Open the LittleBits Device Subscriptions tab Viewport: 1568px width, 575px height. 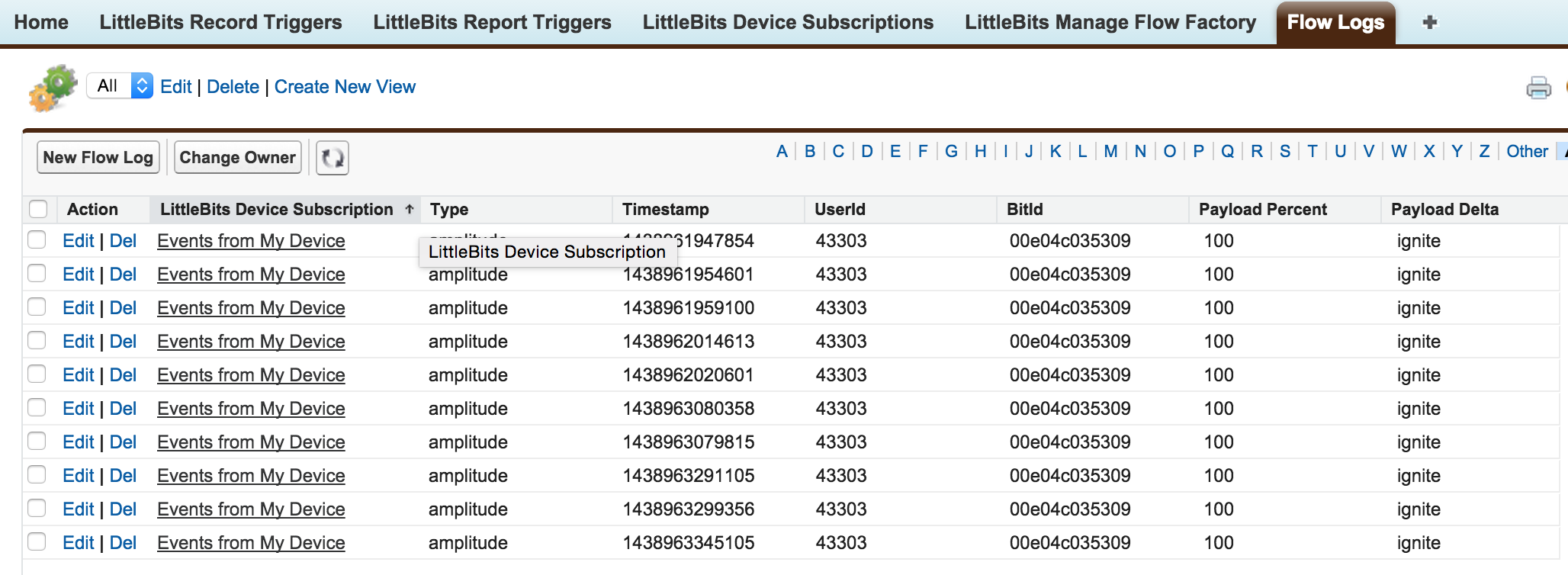coord(788,22)
